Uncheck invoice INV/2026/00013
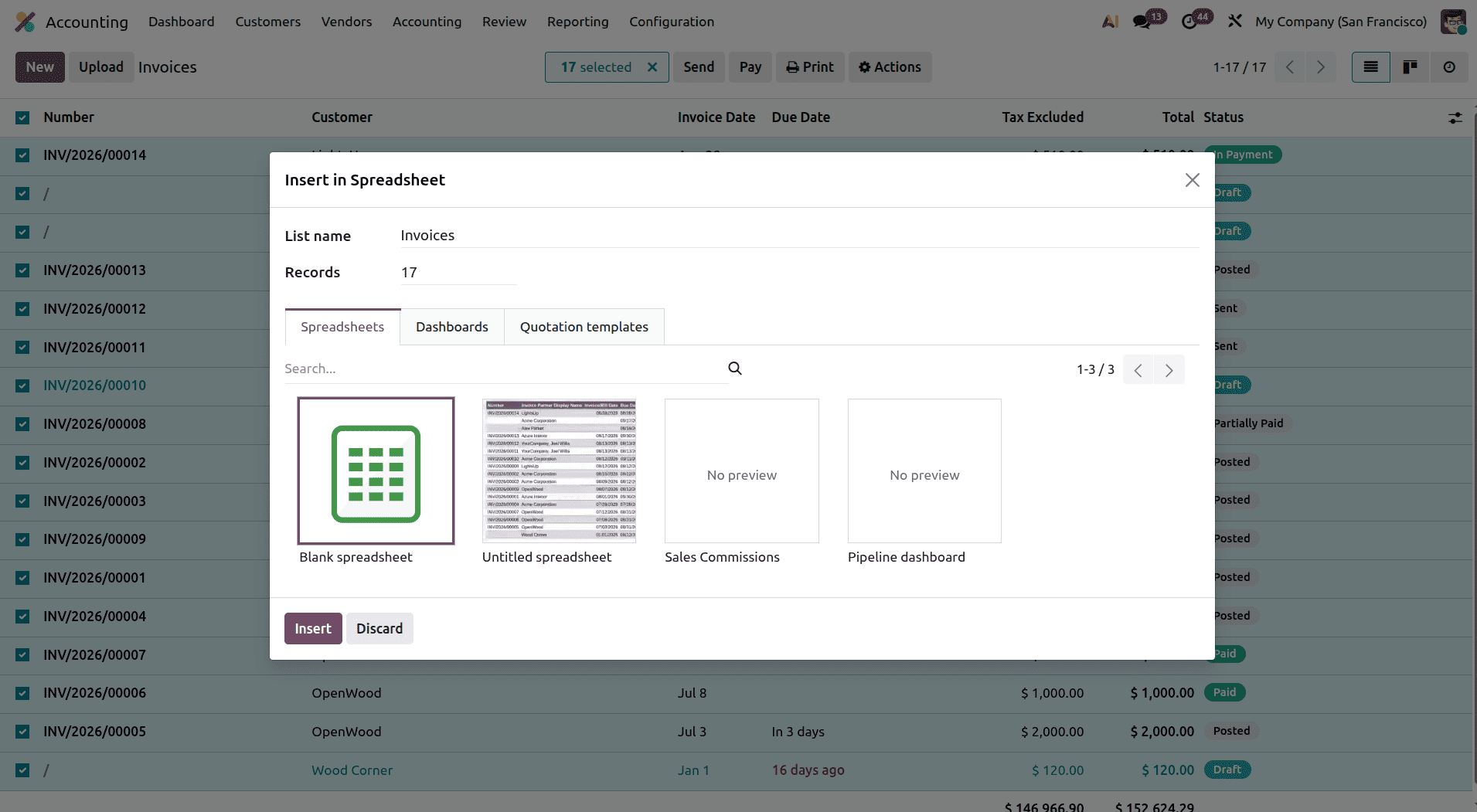 pyautogui.click(x=22, y=270)
